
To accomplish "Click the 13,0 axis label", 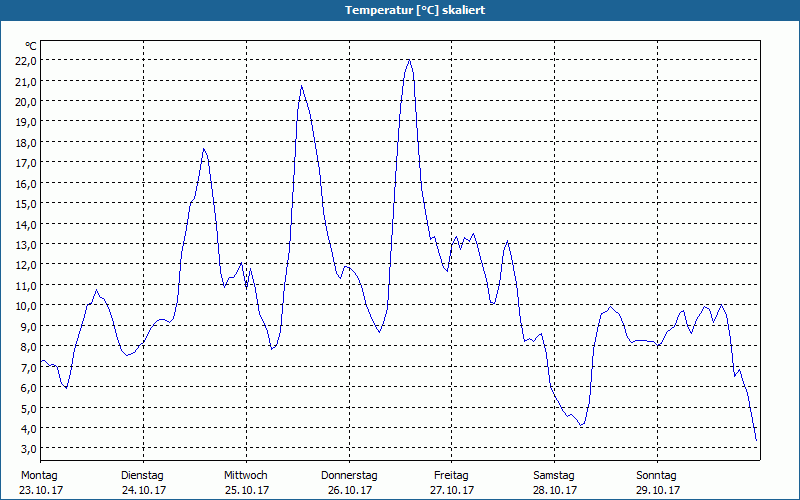I will (x=27, y=244).
